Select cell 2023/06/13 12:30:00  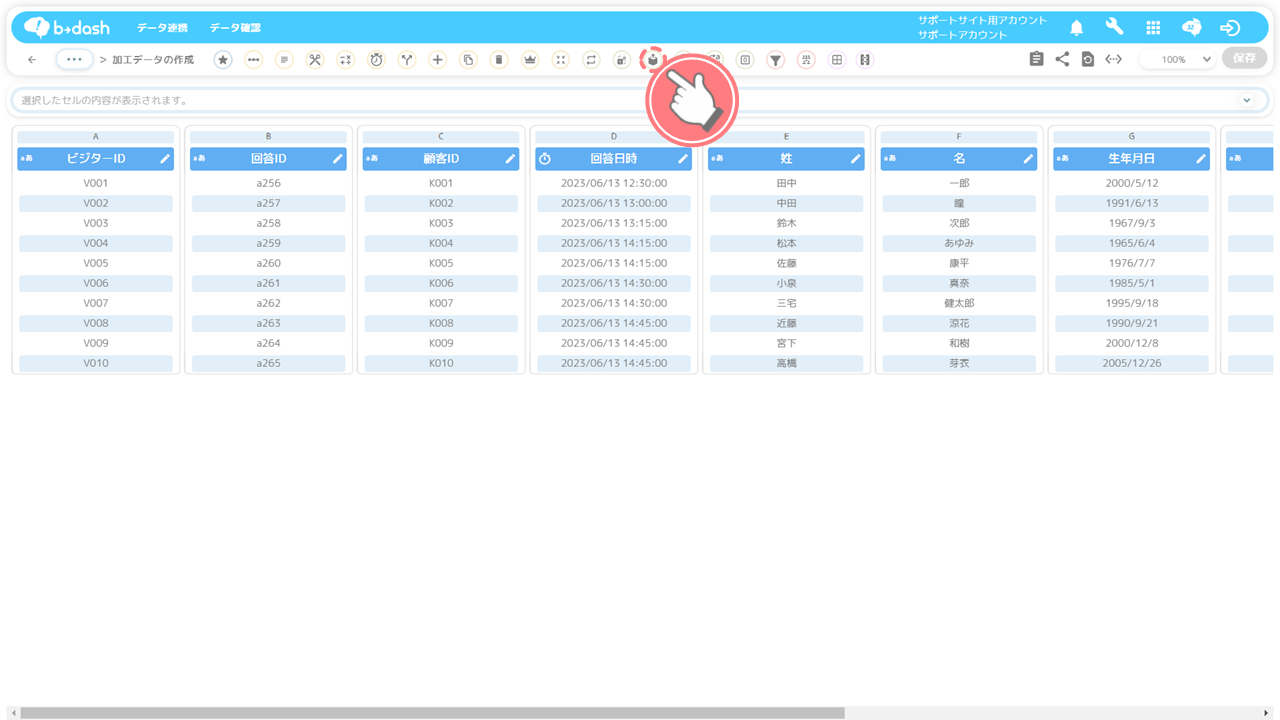[x=614, y=183]
